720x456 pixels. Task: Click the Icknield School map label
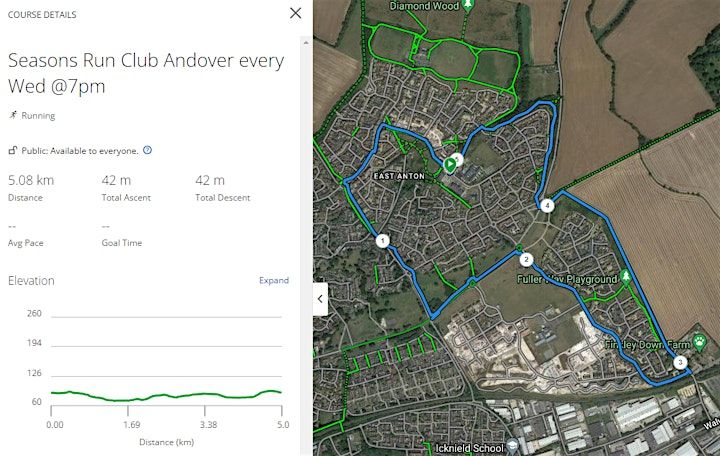tap(469, 448)
